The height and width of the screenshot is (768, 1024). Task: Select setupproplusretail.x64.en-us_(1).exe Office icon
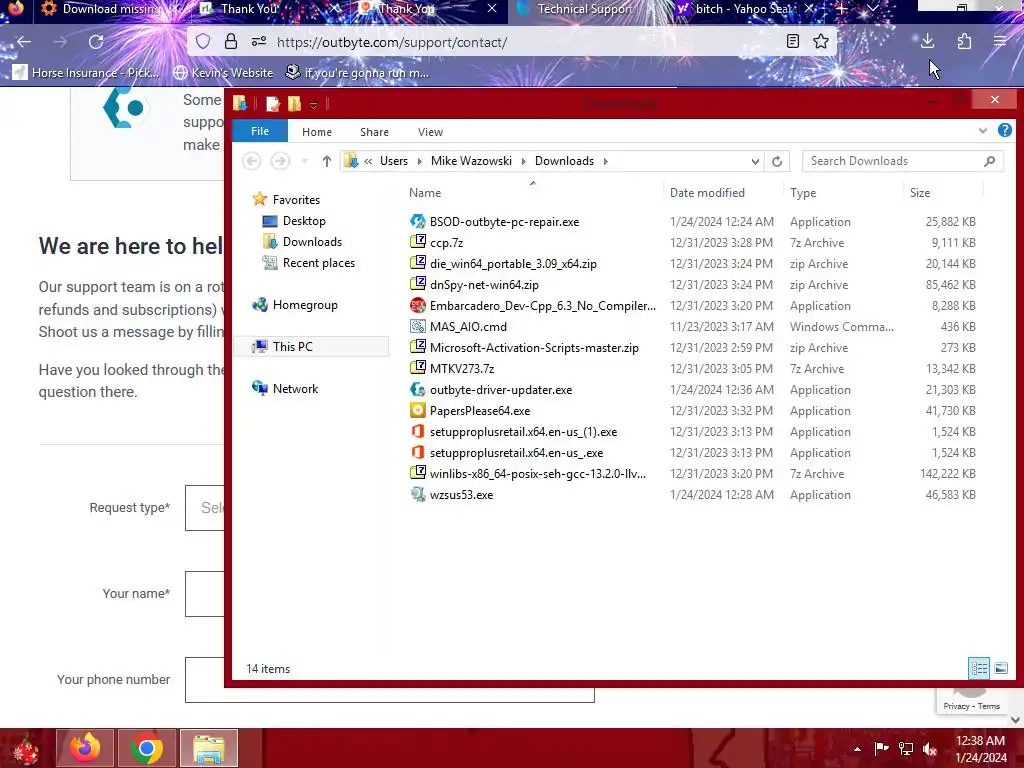418,432
